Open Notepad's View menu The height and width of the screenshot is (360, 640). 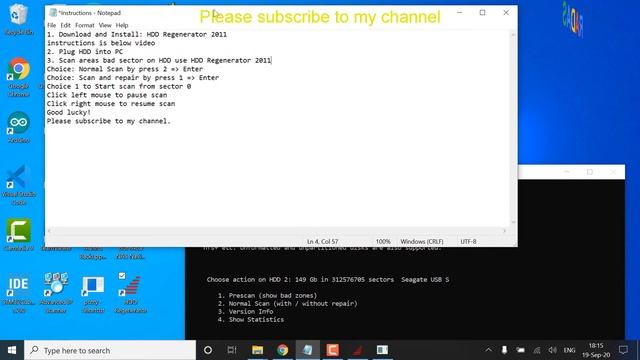click(105, 25)
